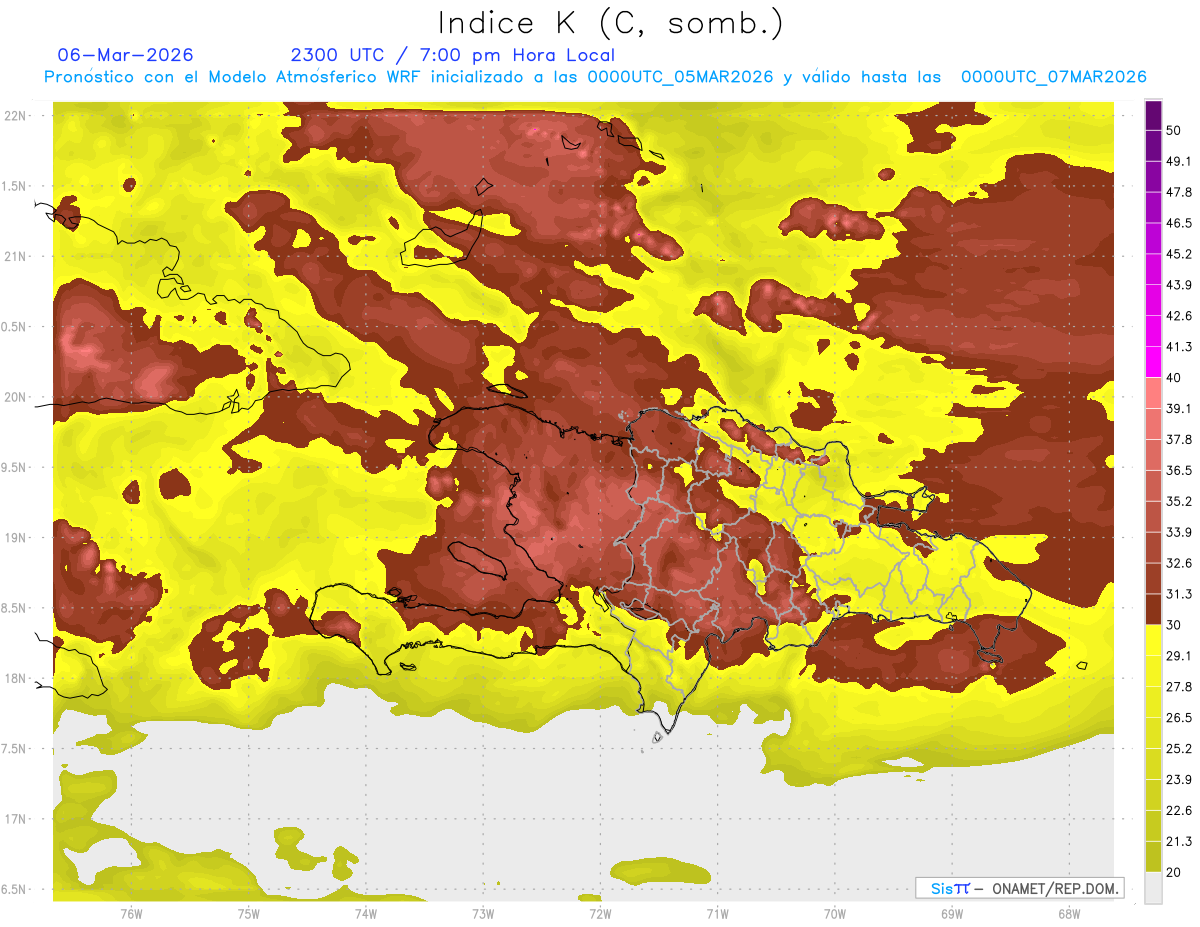Click the 45.2 value on the color scale
1200x927 pixels.
pyautogui.click(x=1179, y=254)
